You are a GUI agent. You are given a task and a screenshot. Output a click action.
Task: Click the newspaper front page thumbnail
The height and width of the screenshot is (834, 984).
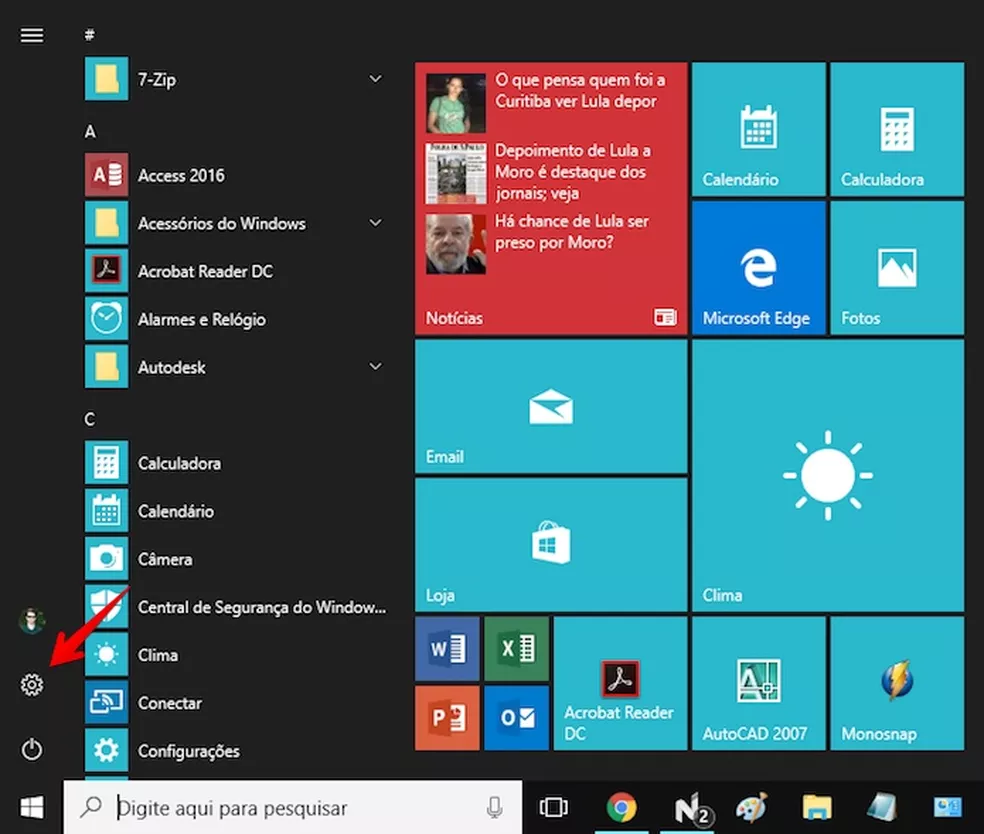(x=456, y=173)
